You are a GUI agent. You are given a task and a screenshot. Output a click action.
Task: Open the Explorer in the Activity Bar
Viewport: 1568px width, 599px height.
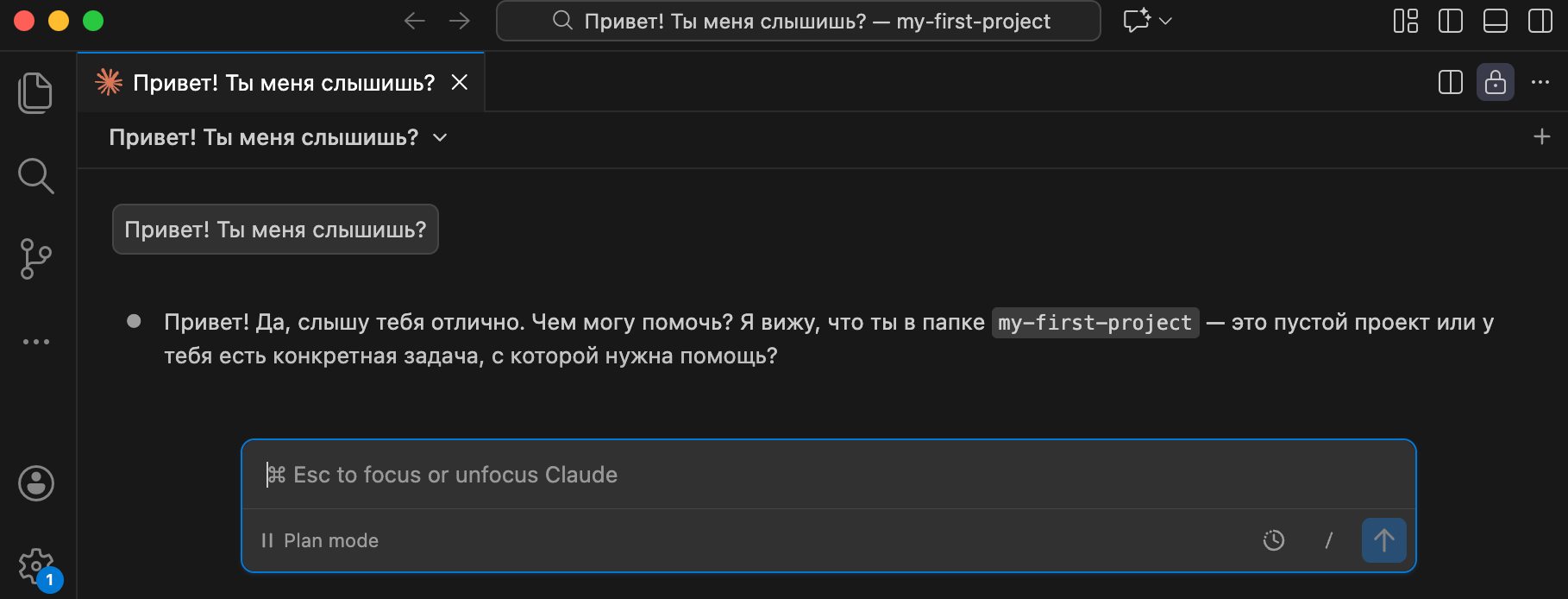pyautogui.click(x=34, y=92)
